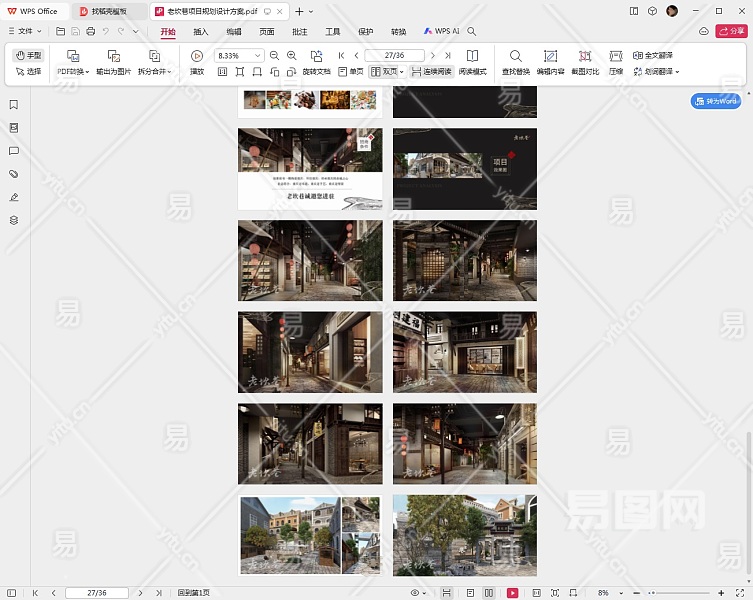Screen dimensions: 753x600
Task: Click the 查找替换 search icon
Action: click(x=515, y=57)
